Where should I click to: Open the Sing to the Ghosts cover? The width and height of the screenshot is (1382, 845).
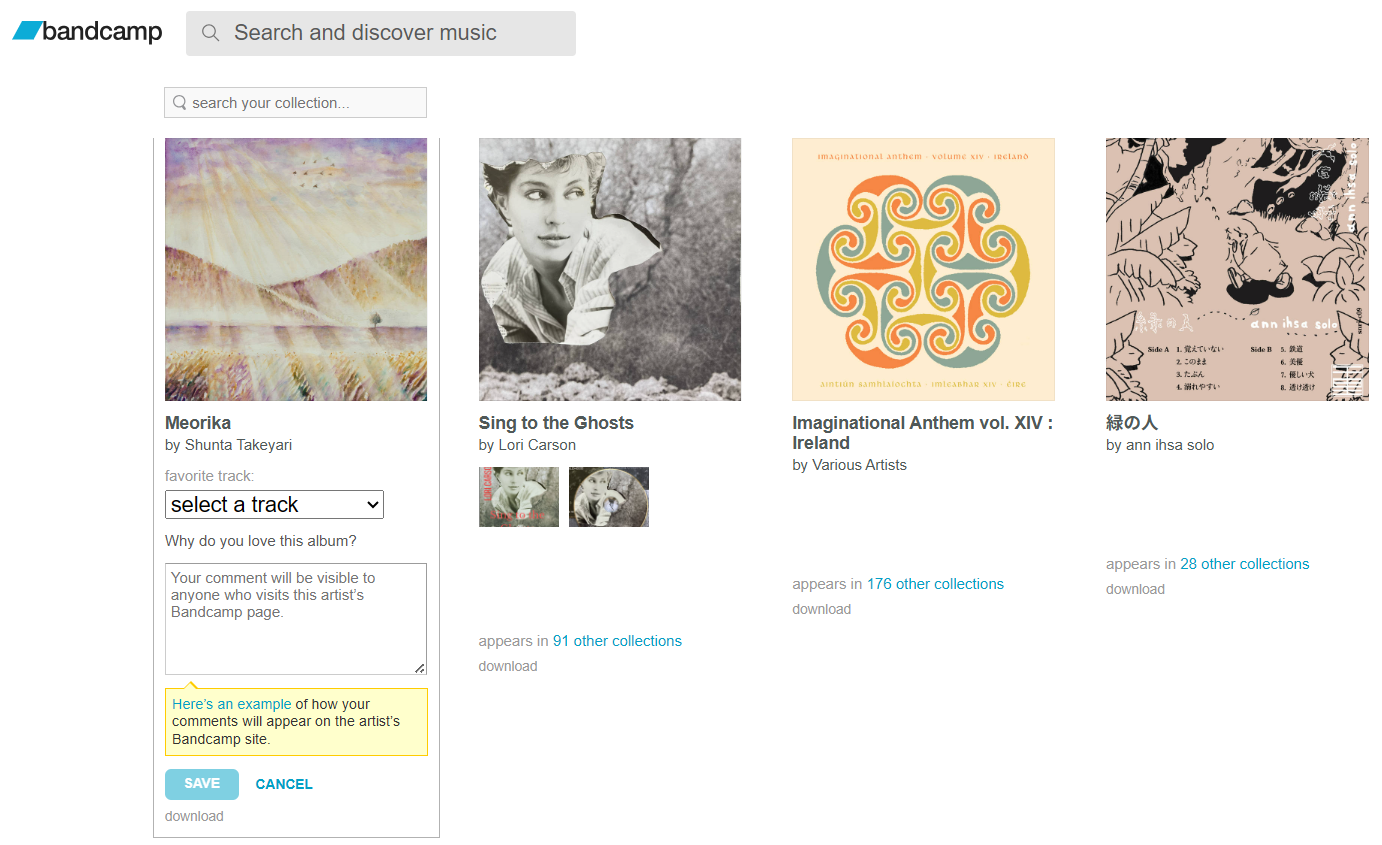(x=610, y=269)
